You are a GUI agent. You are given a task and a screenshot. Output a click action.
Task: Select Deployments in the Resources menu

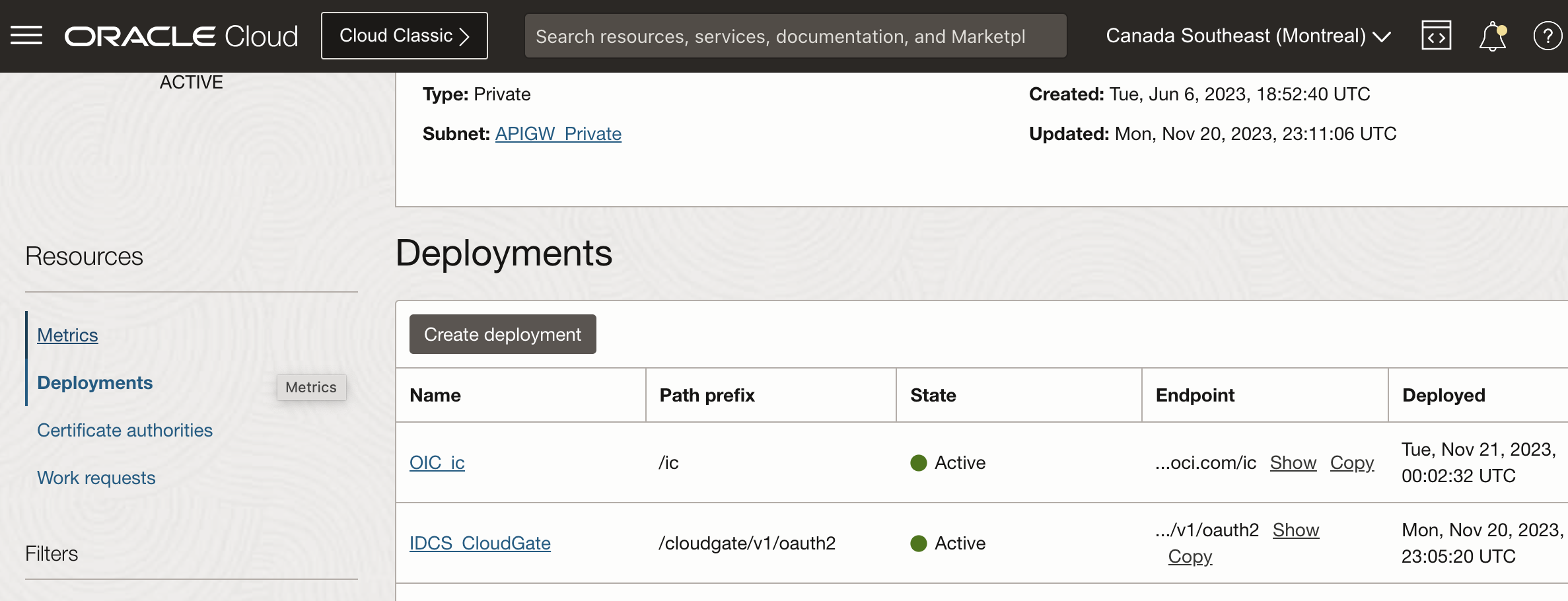94,382
